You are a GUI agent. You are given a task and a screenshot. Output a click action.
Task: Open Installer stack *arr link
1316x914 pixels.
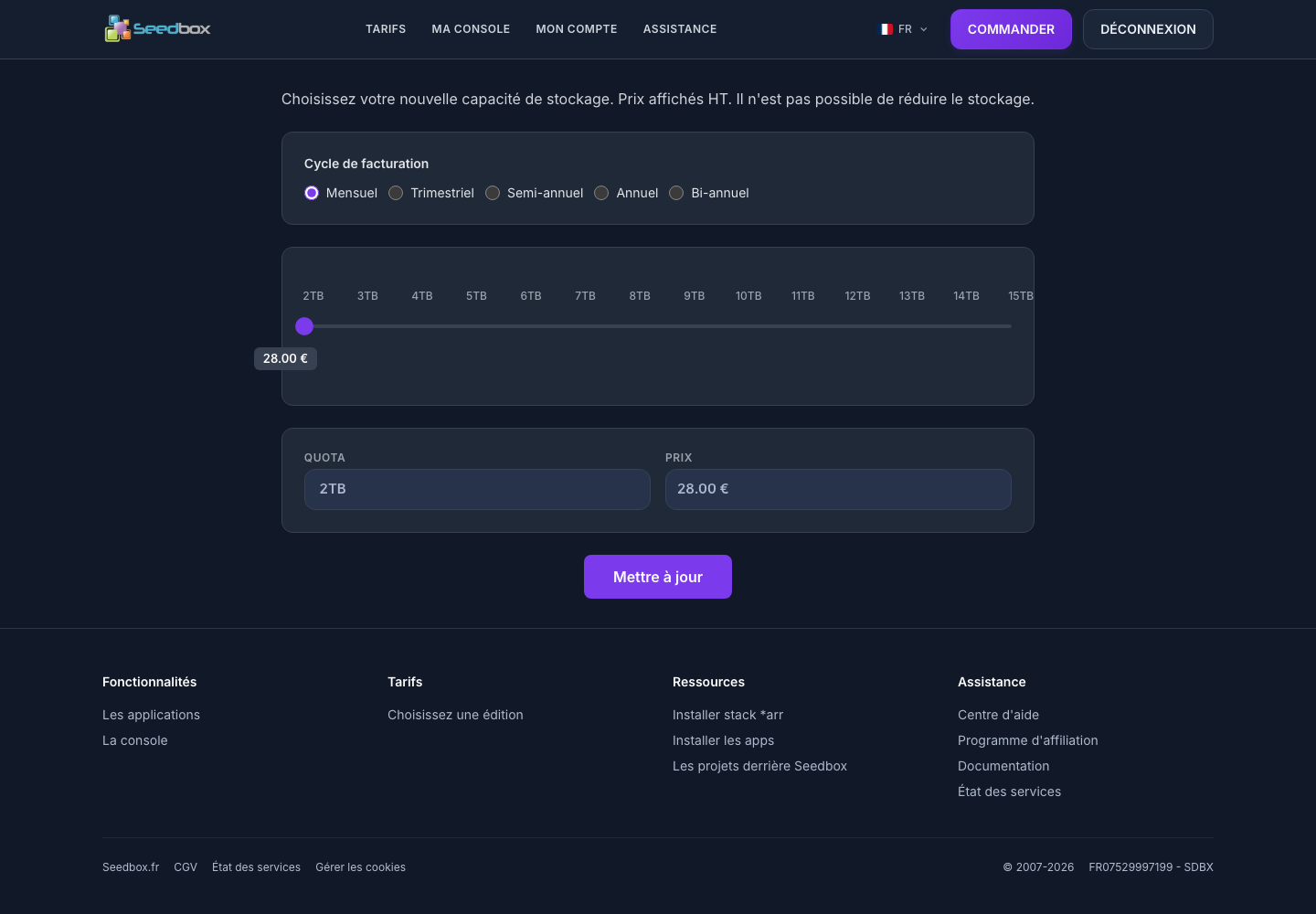click(x=727, y=715)
